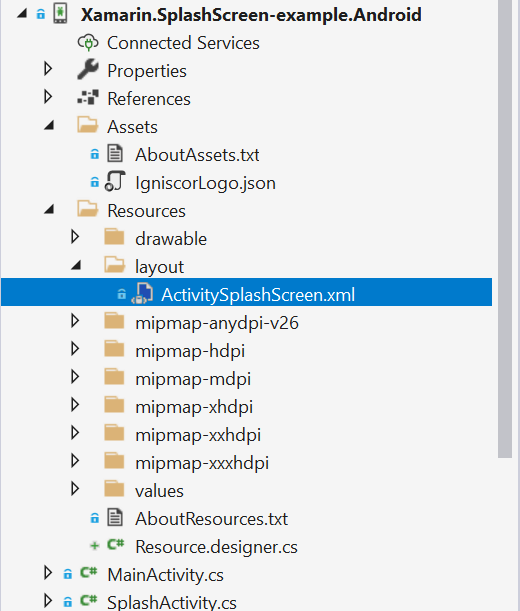Click the values folder icon

(114, 489)
